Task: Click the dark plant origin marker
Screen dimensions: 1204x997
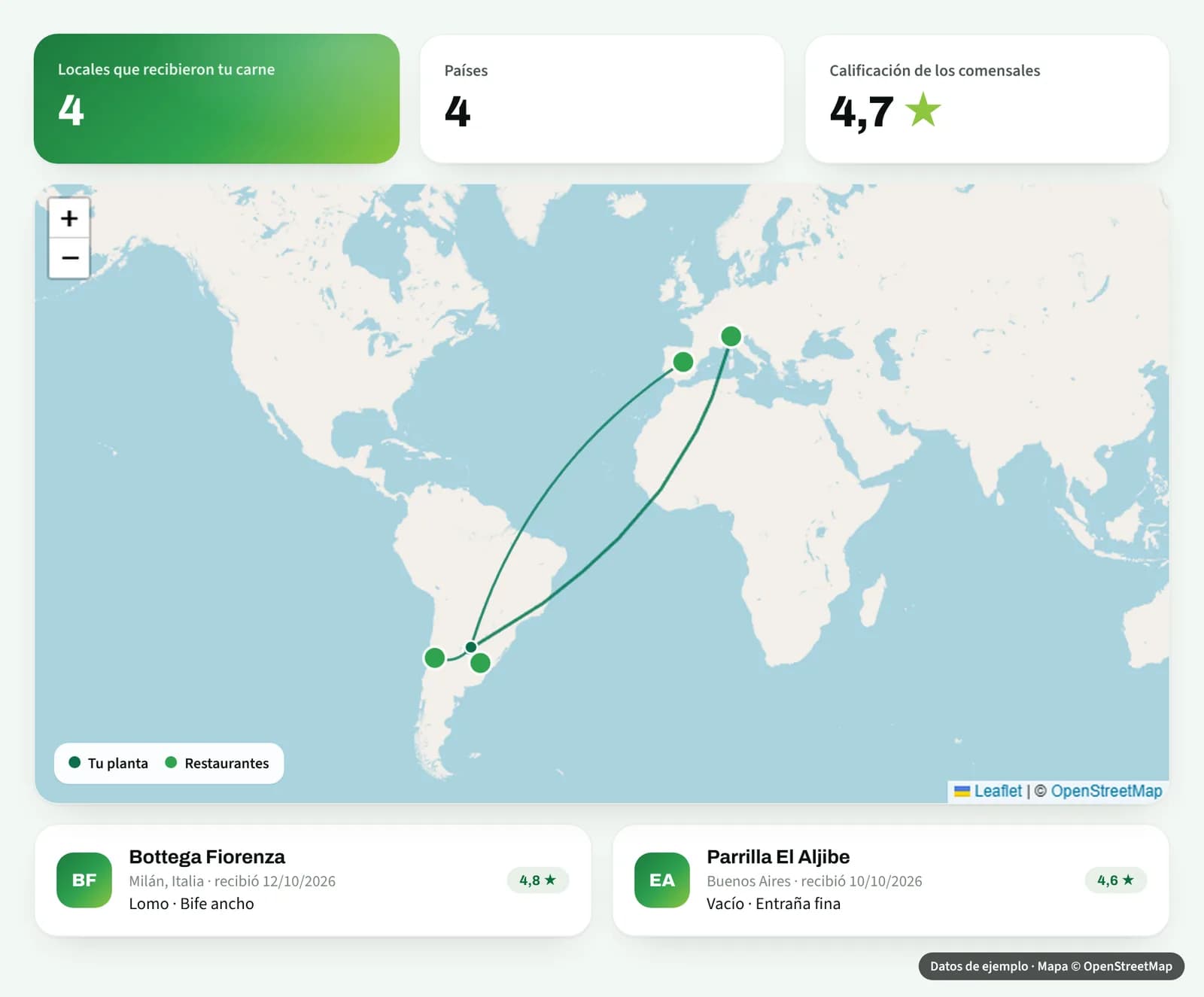Action: pyautogui.click(x=471, y=647)
